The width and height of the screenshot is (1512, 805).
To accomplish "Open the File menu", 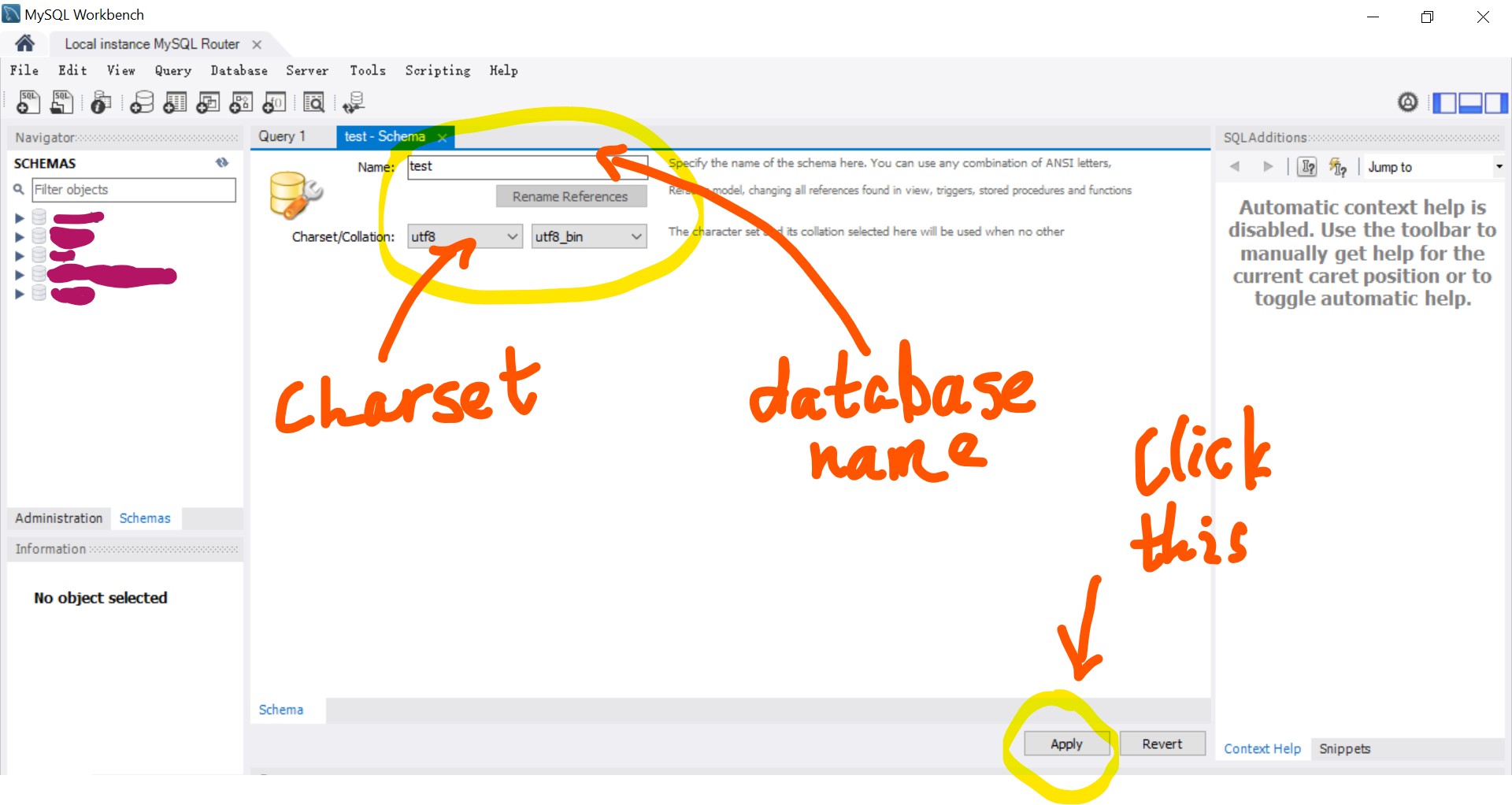I will [24, 70].
